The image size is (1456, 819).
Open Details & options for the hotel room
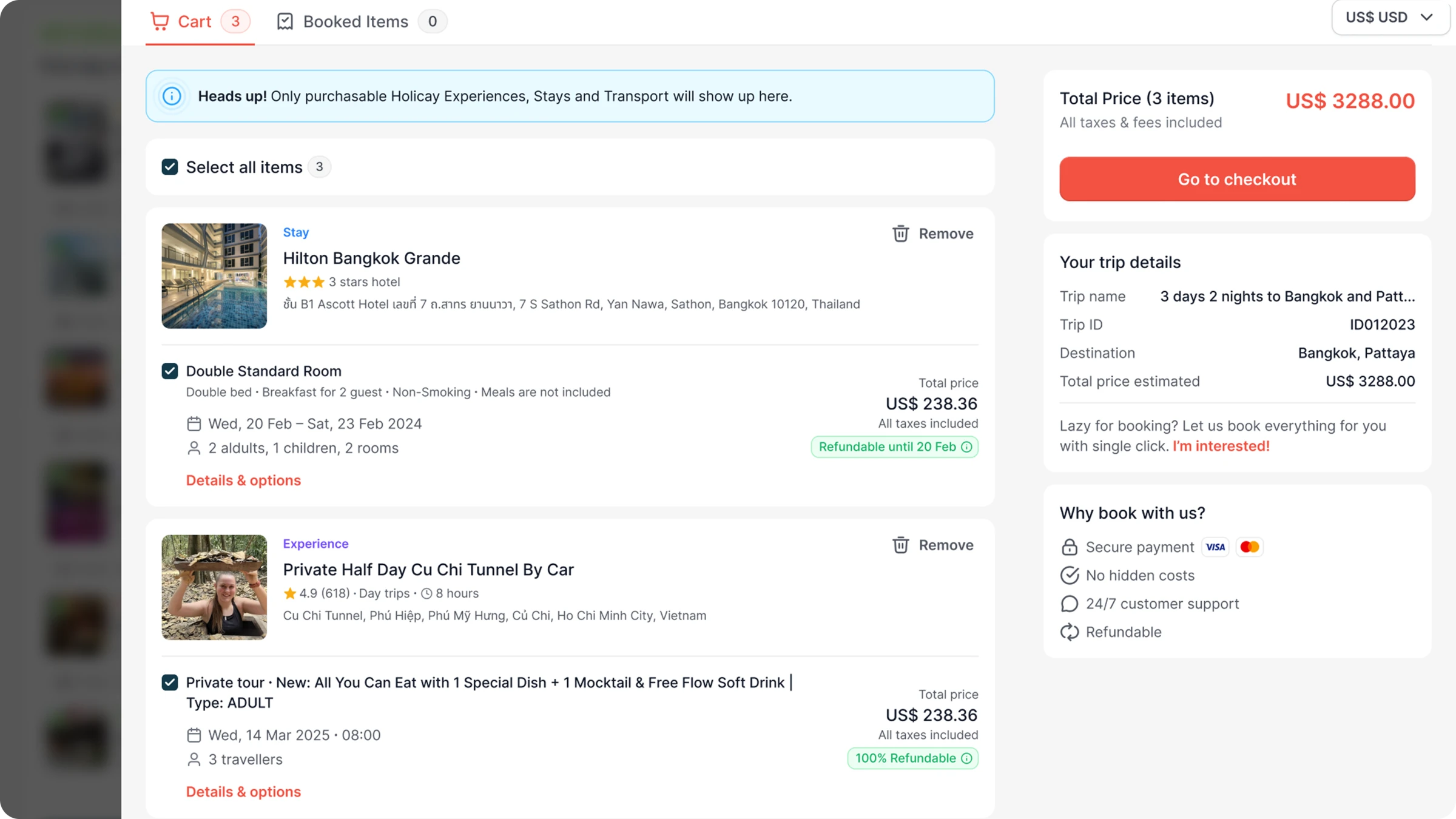243,480
